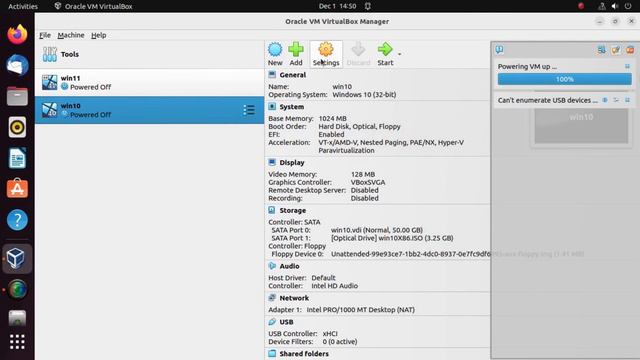Click the Shared folders section header

coord(304,354)
